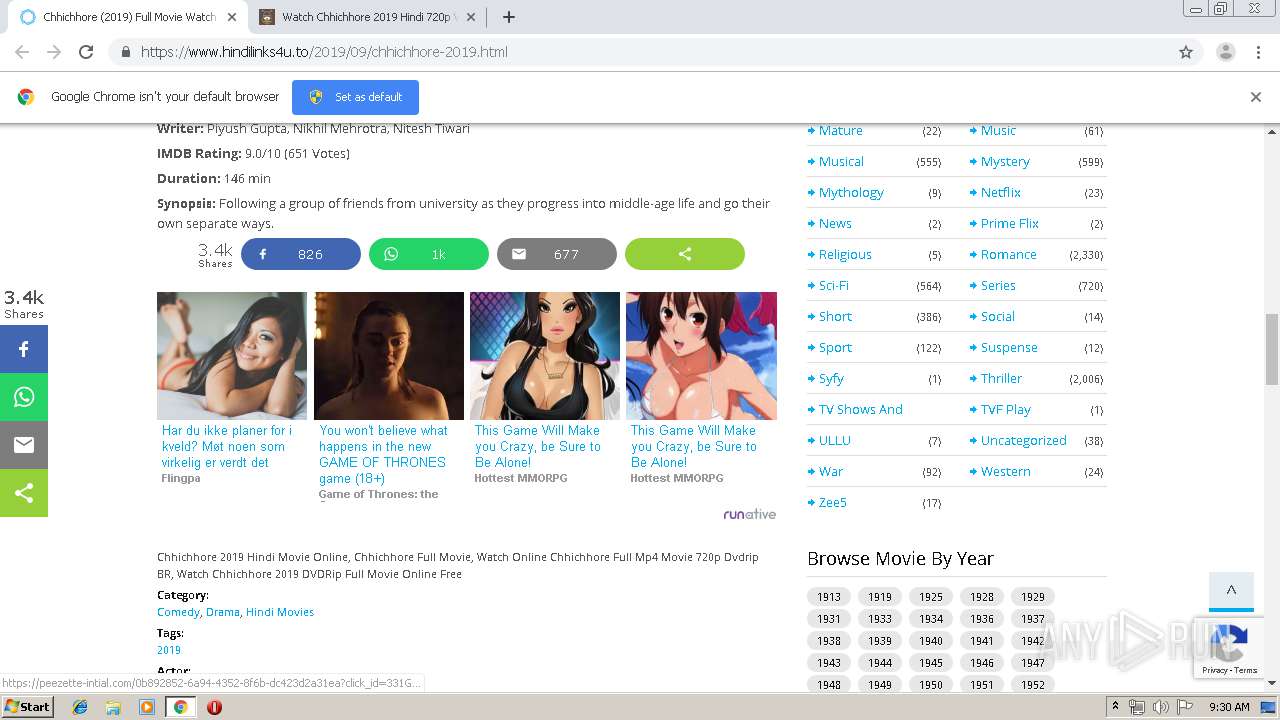Browse the Mature genre

[840, 131]
